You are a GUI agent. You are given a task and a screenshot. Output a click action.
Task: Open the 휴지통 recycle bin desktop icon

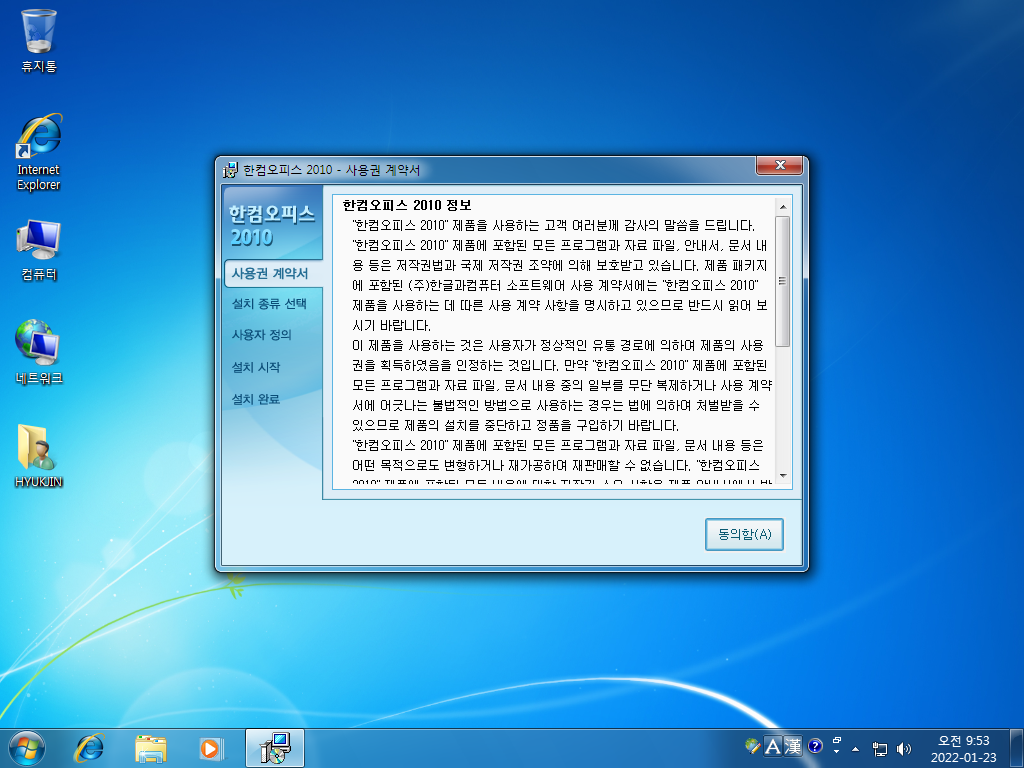pyautogui.click(x=39, y=40)
